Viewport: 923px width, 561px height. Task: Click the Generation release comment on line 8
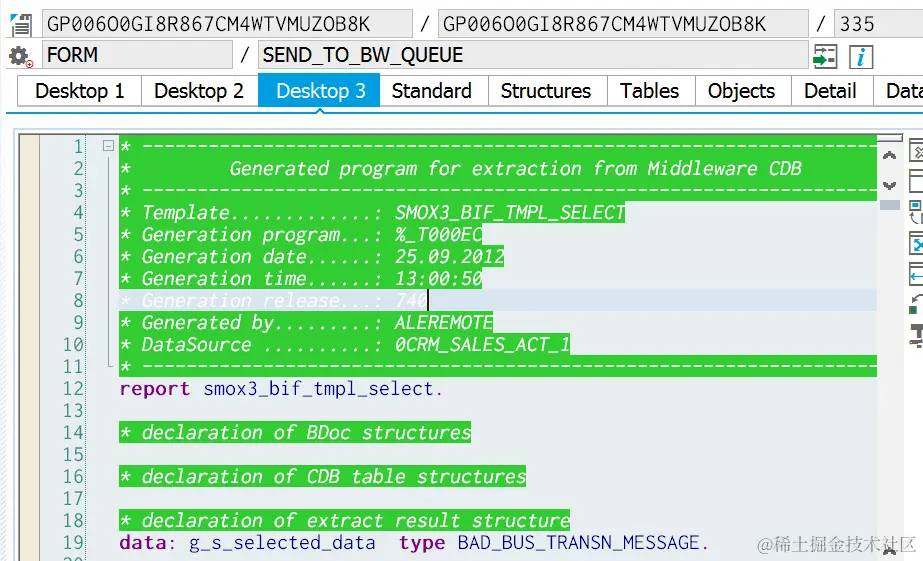pos(273,300)
